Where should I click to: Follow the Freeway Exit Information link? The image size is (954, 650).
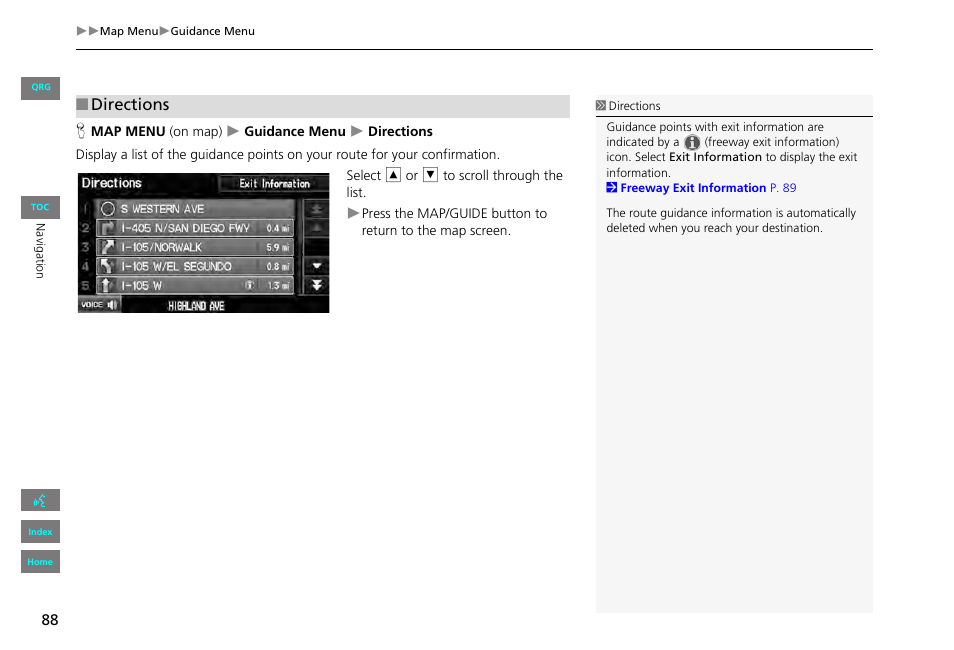click(708, 188)
